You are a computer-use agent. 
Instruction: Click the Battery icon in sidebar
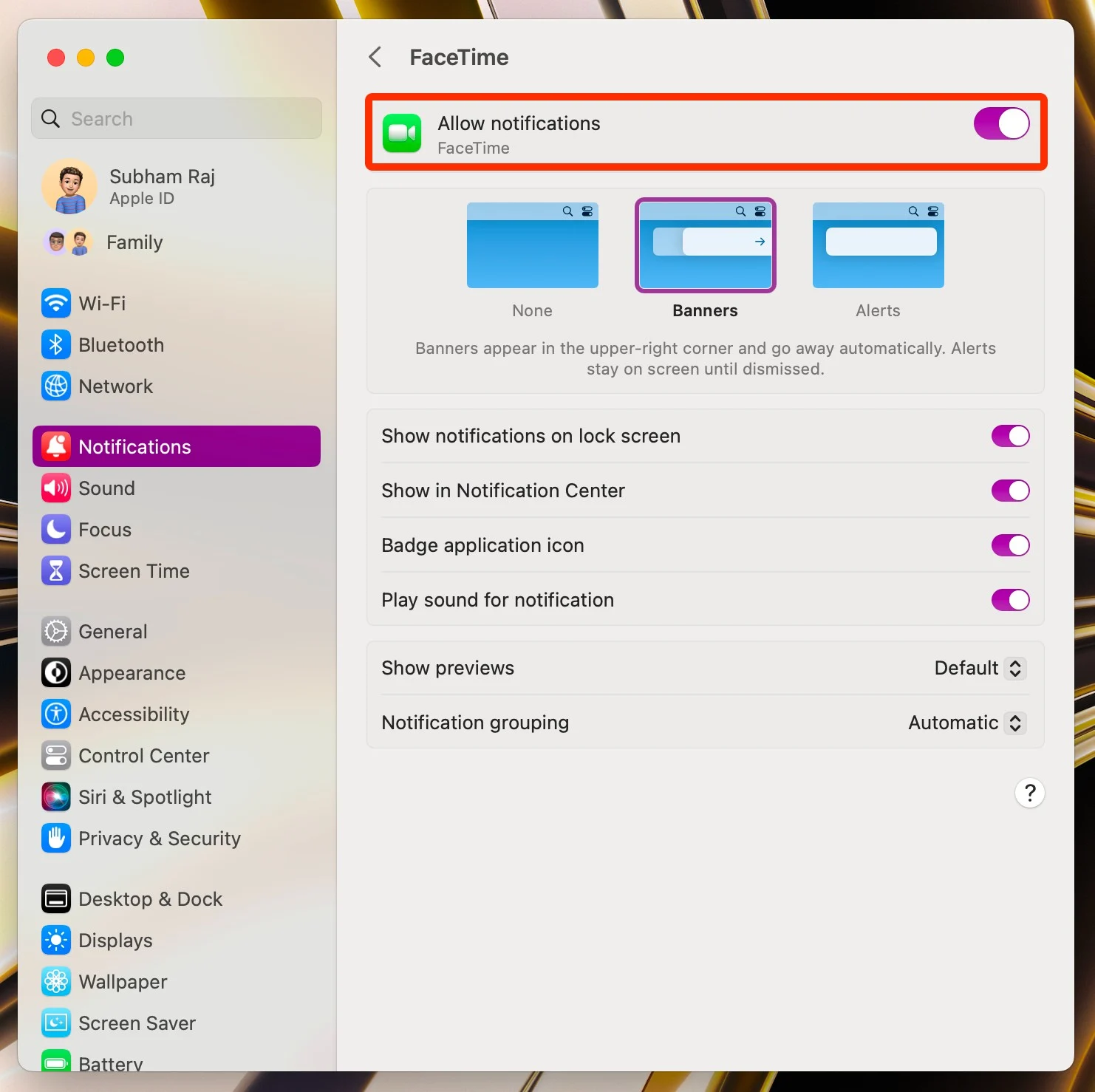tap(56, 1061)
